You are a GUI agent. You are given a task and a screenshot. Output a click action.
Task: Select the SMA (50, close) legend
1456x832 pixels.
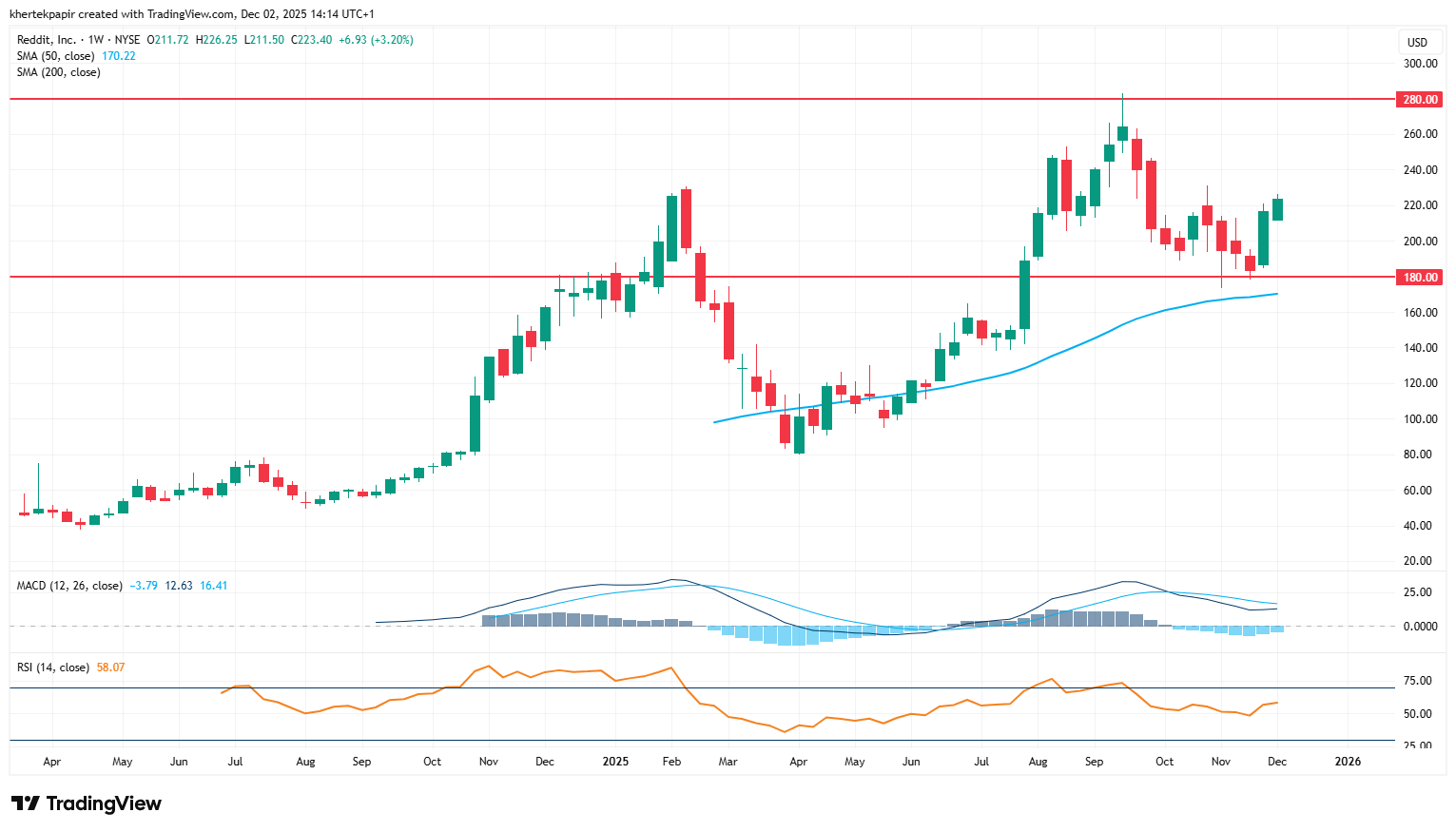coord(55,56)
